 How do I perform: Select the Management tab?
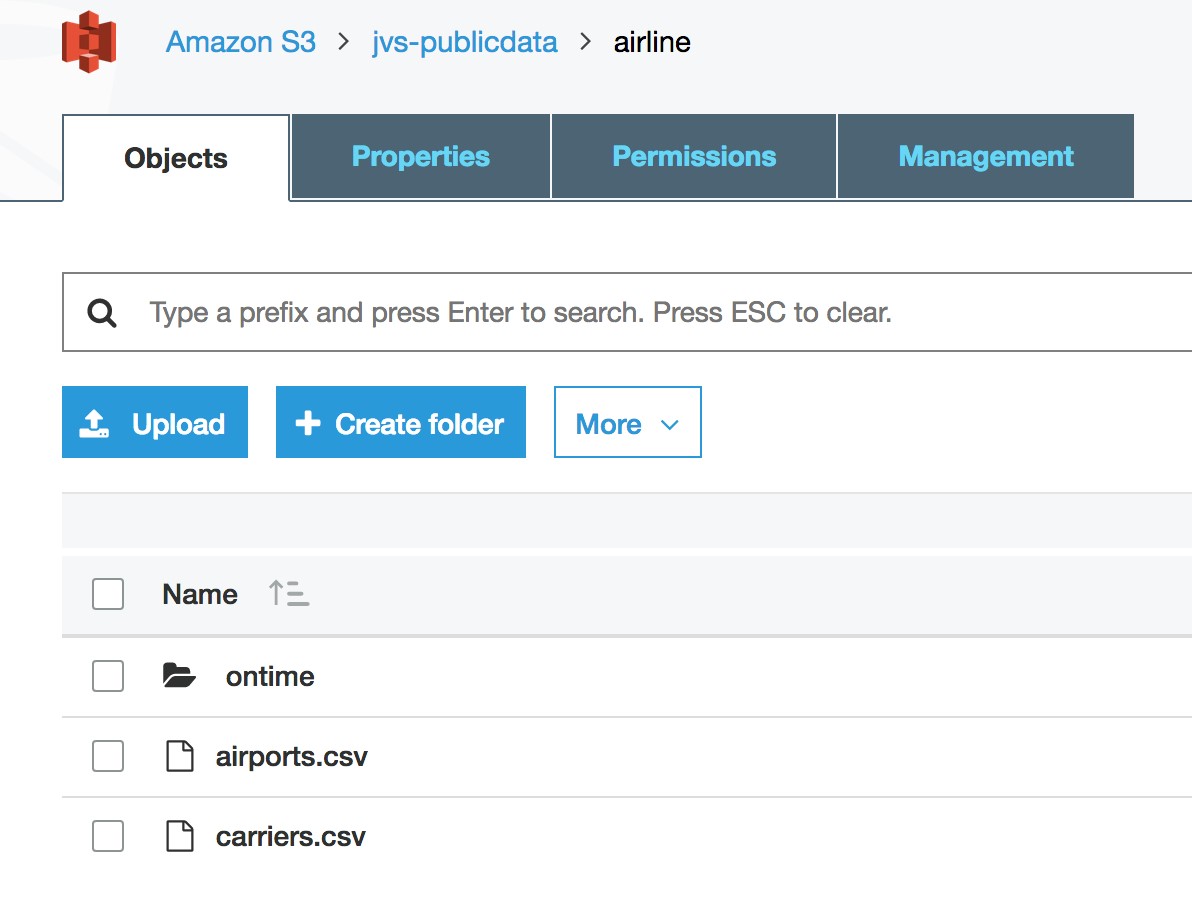[986, 157]
